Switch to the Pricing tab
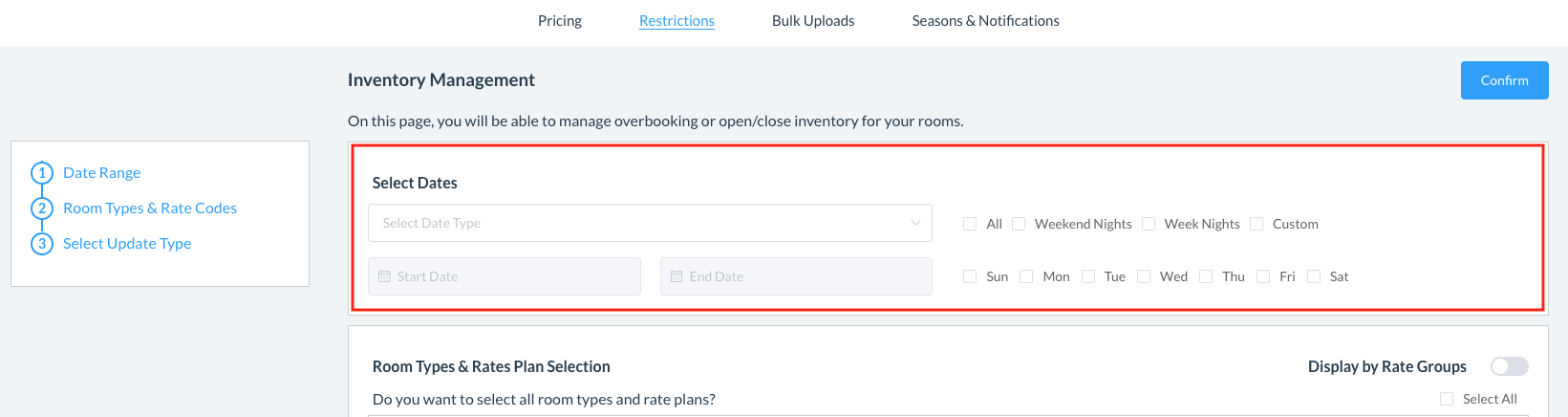The image size is (1568, 417). (x=560, y=21)
